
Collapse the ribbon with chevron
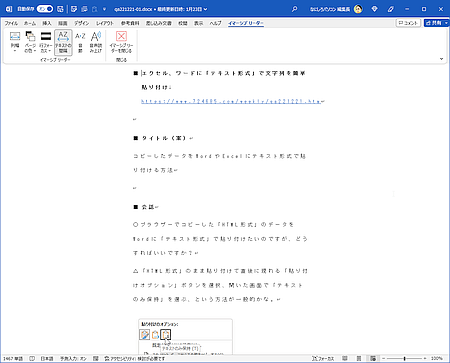pos(441,59)
